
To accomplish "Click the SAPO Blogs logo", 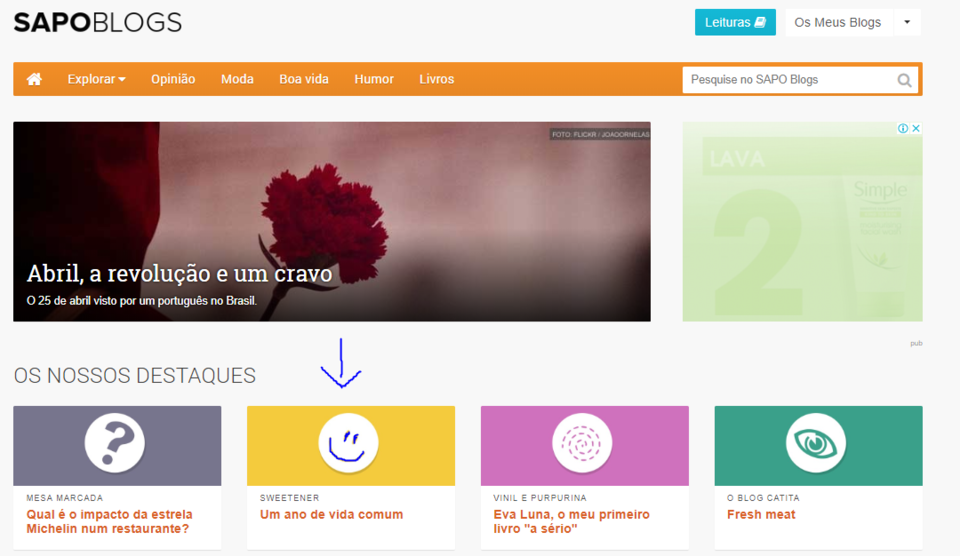I will pyautogui.click(x=98, y=23).
